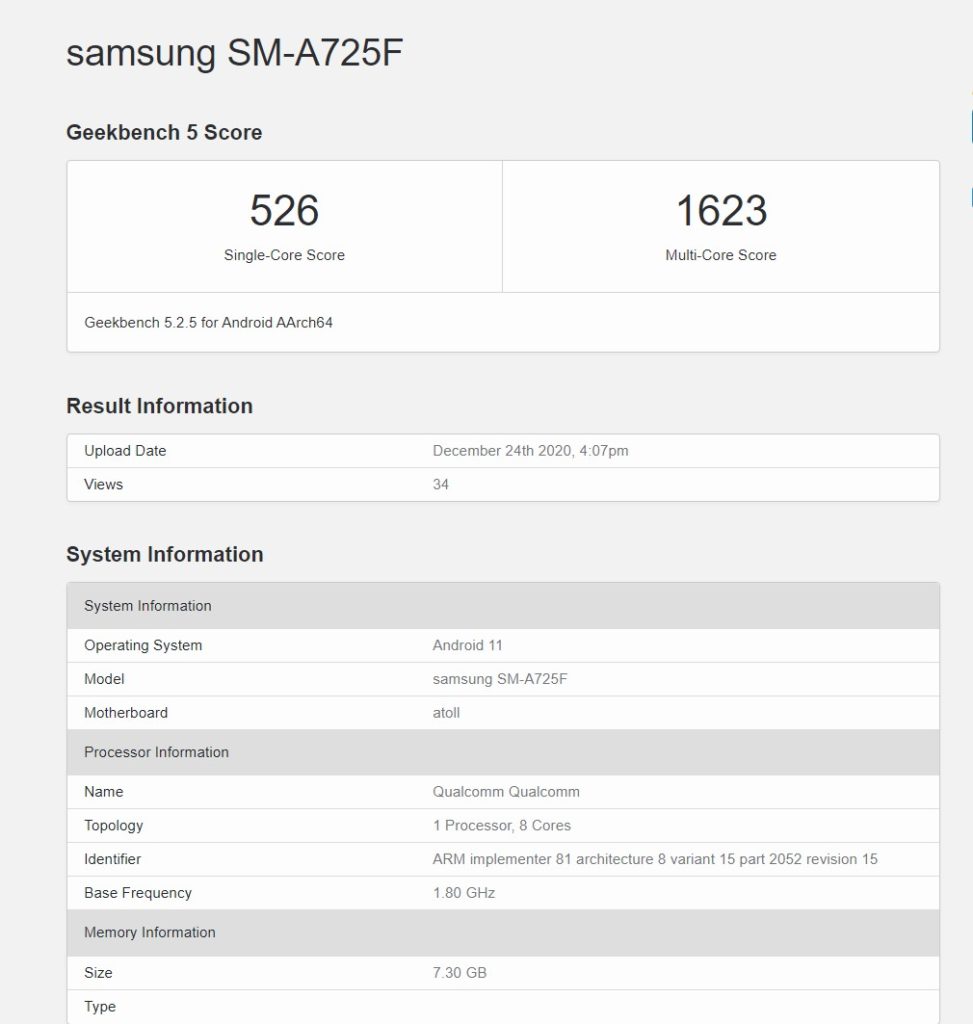Click the Memory Information header row
This screenshot has height=1024, width=973.
[148, 932]
